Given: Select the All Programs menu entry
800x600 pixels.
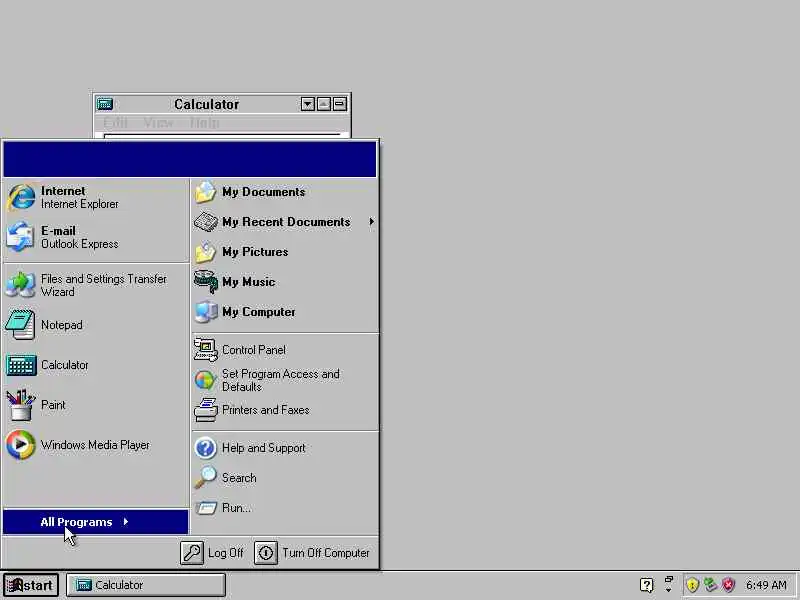Looking at the screenshot, I should pyautogui.click(x=96, y=521).
